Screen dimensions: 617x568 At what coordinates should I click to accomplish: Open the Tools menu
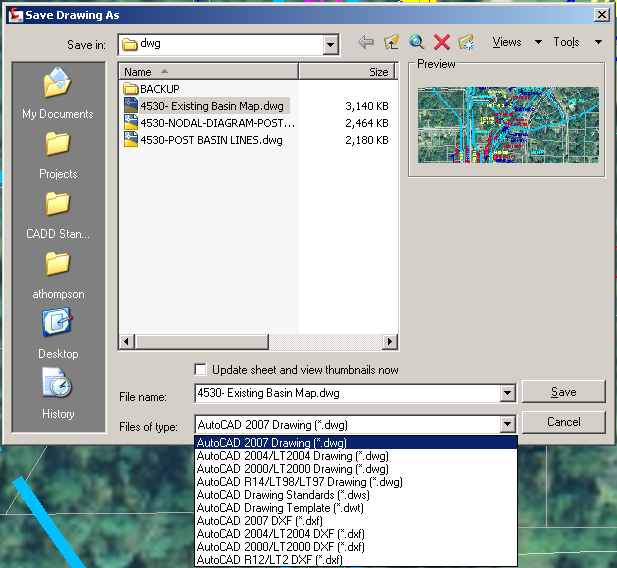pyautogui.click(x=578, y=42)
